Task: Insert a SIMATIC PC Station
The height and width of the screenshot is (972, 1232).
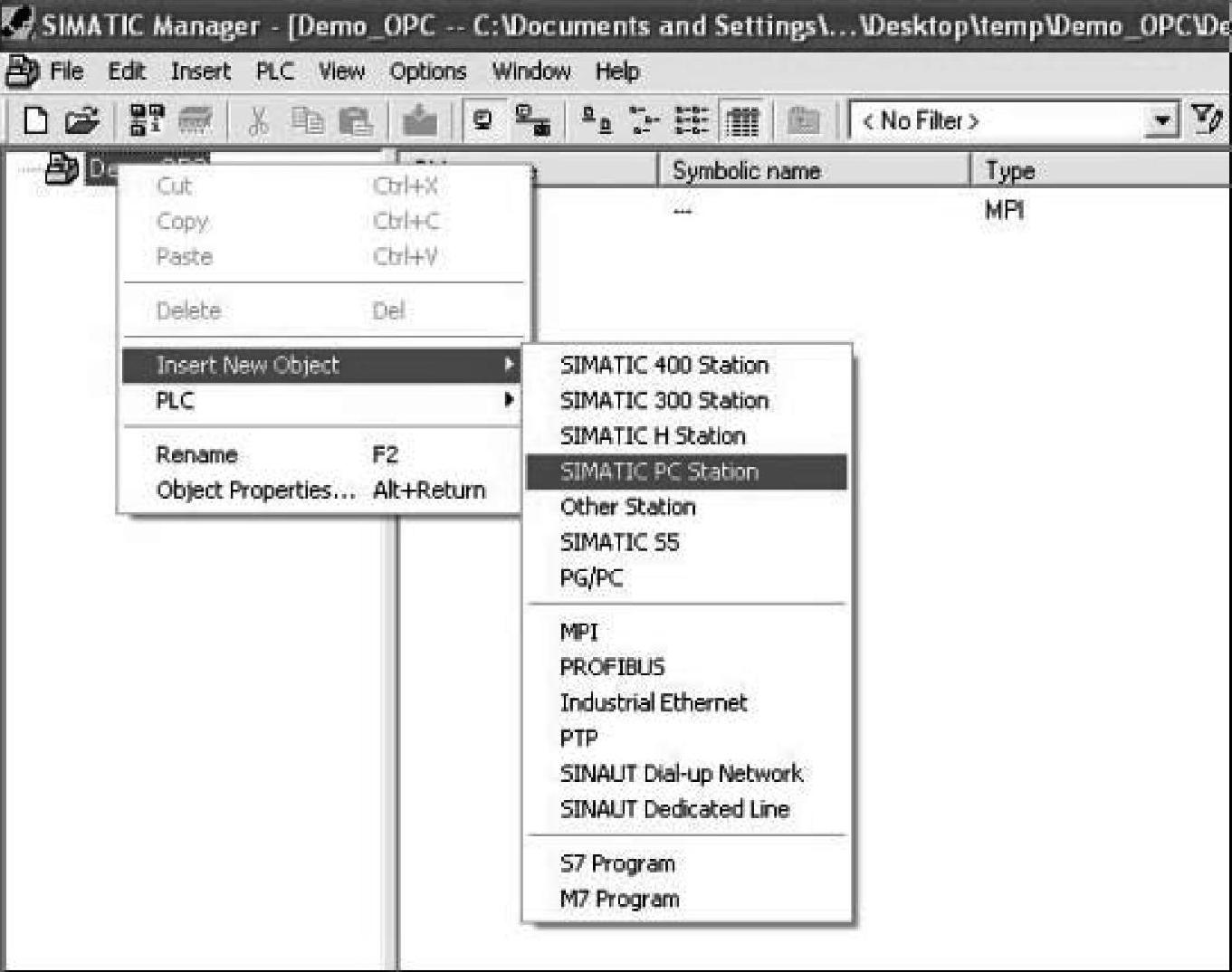Action: click(686, 472)
